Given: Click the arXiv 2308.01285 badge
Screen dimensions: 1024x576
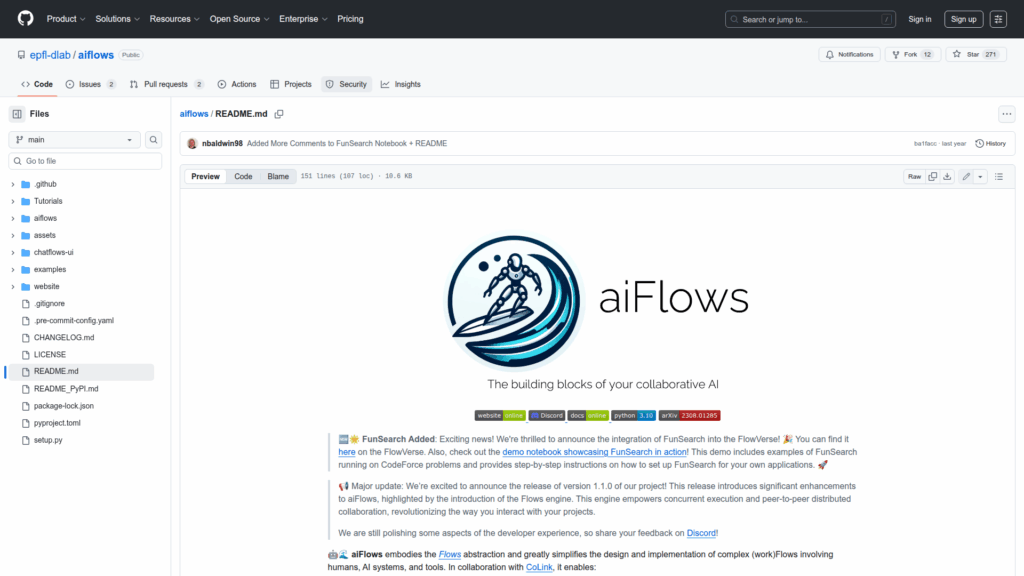Looking at the screenshot, I should pos(689,415).
